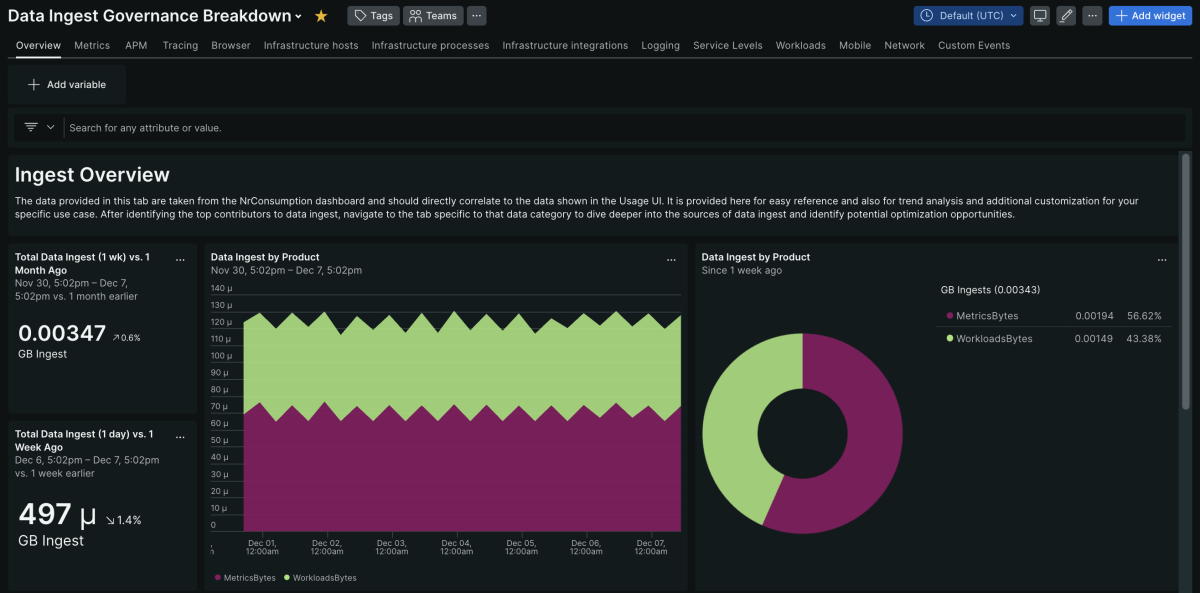Image resolution: width=1200 pixels, height=593 pixels.
Task: Click the pencil edit dashboard icon
Action: (1066, 16)
